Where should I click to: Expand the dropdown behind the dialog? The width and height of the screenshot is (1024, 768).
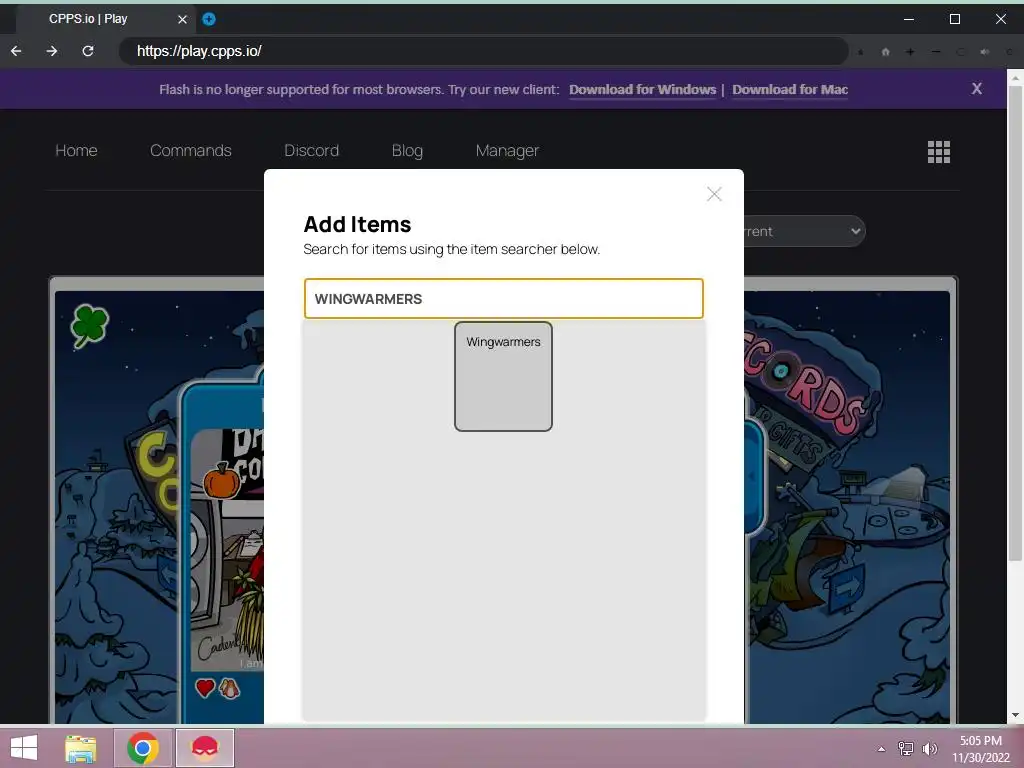tap(805, 231)
